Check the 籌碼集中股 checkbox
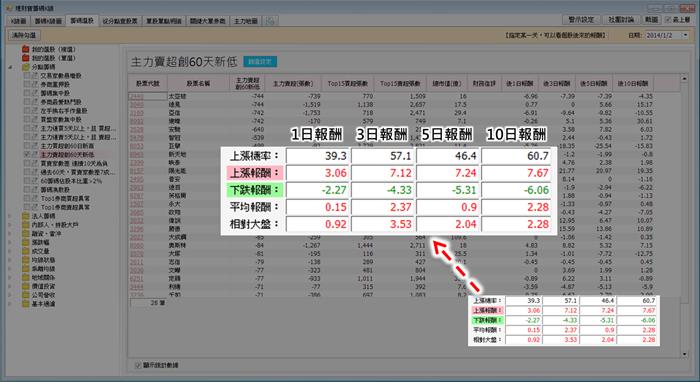Viewport: 700px width, 382px height. click(x=27, y=93)
